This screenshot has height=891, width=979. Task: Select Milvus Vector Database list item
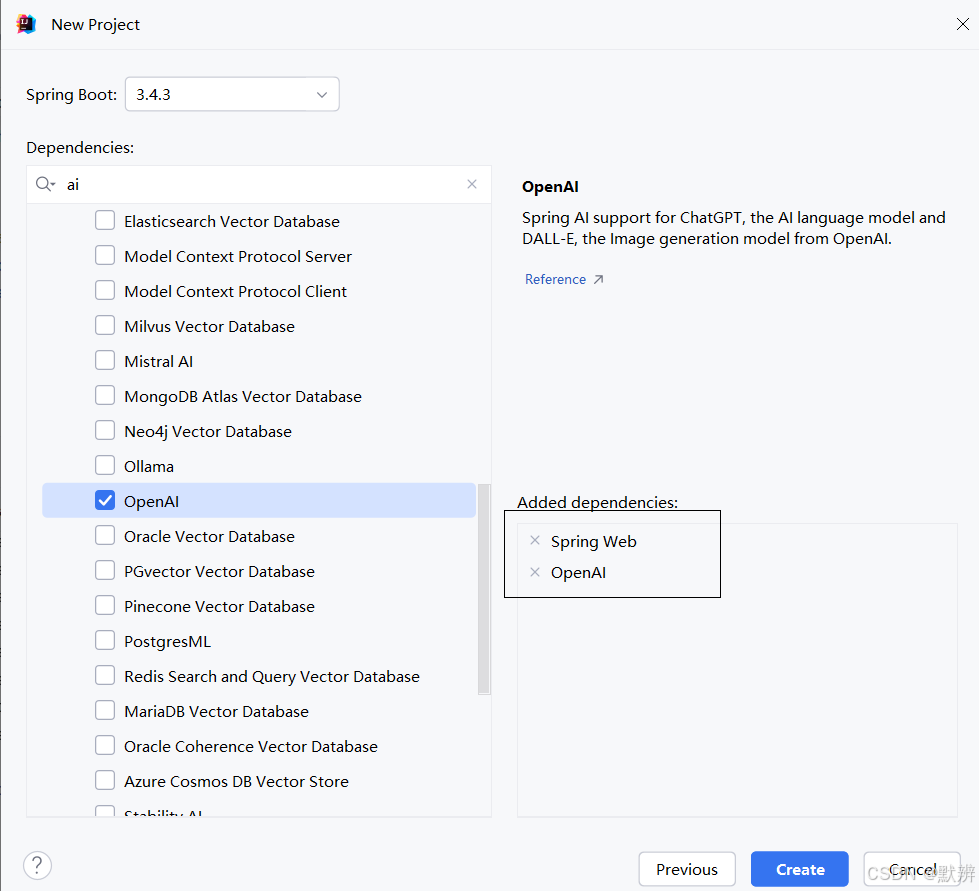[209, 326]
